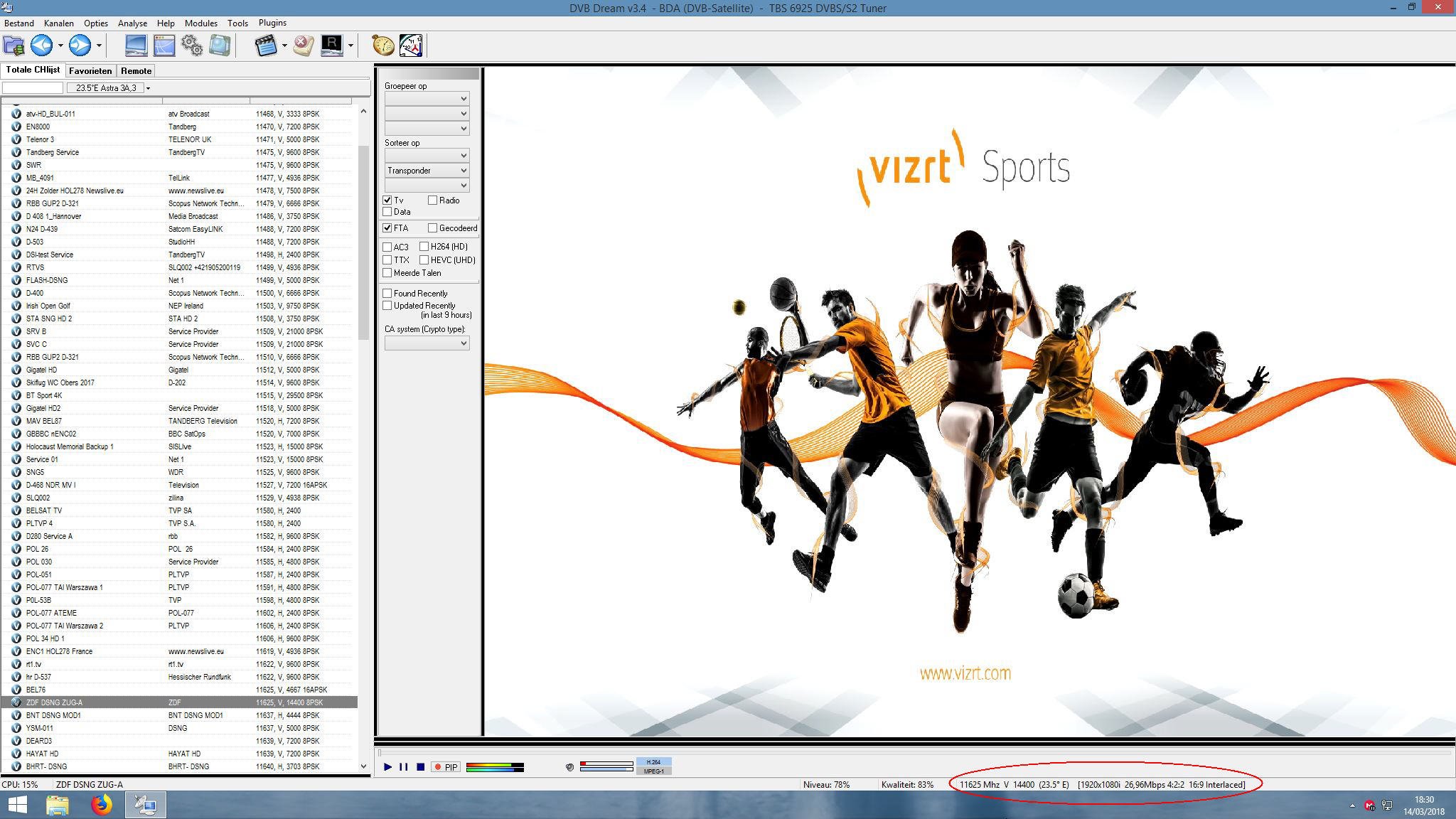Click the H.264 codec indicator
1456x819 pixels.
click(653, 762)
